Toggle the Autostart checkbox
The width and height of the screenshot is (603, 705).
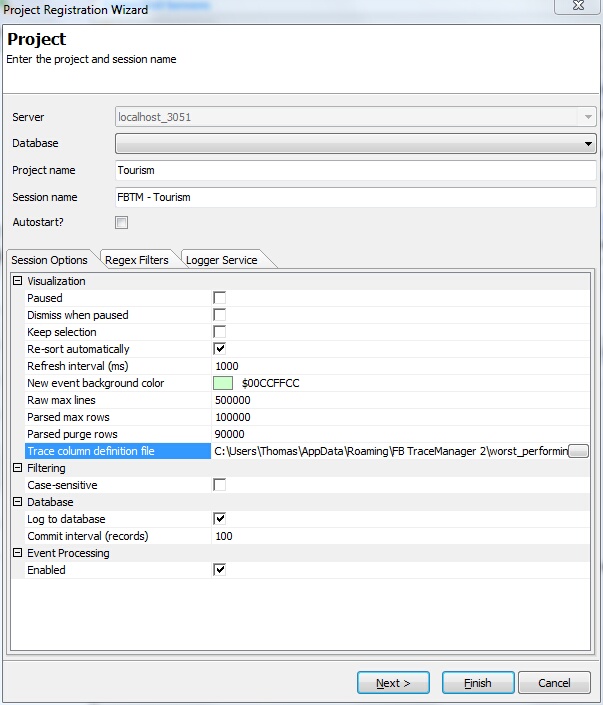(x=121, y=222)
